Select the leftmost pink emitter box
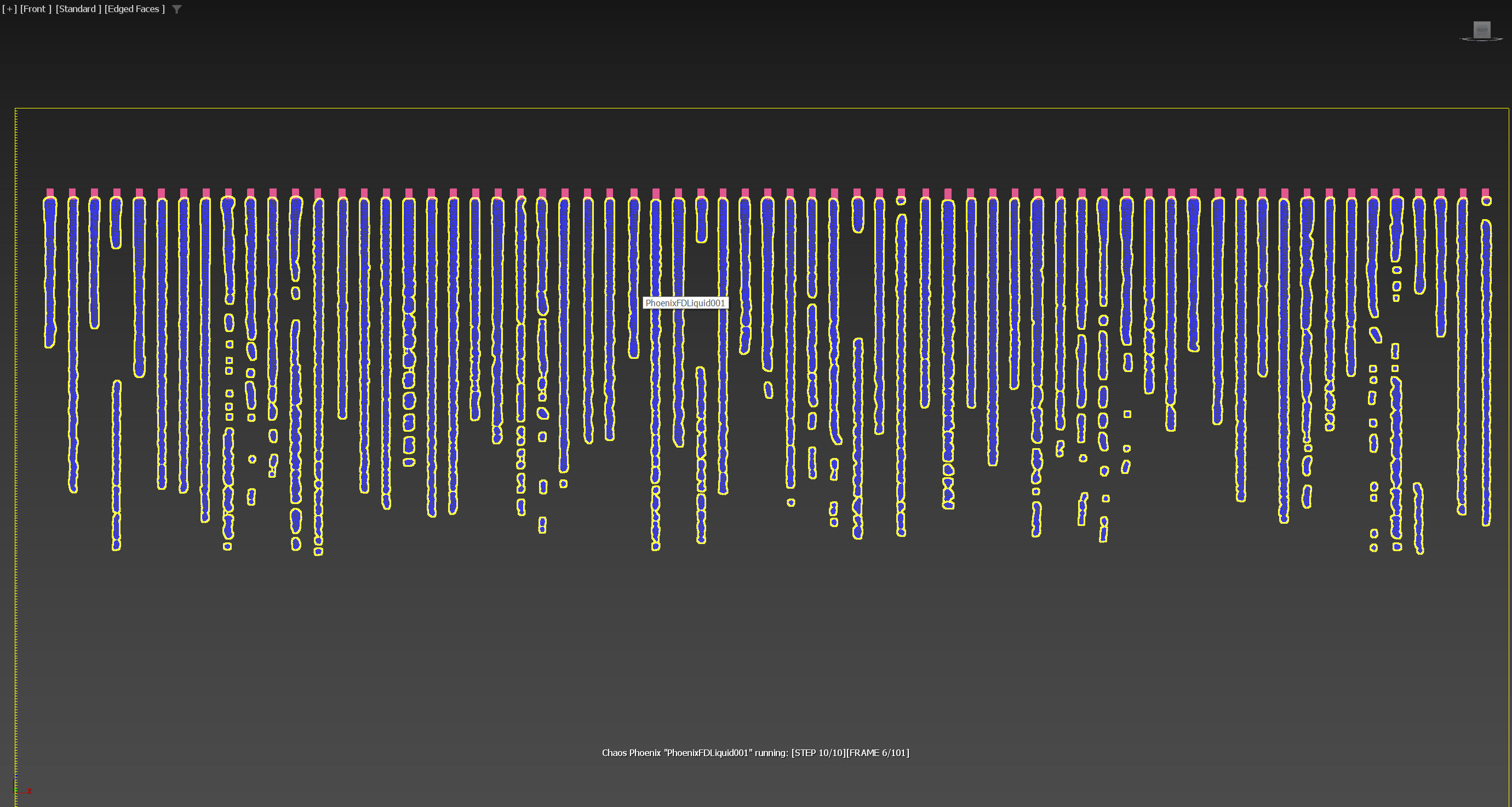Image resolution: width=1512 pixels, height=807 pixels. (50, 192)
